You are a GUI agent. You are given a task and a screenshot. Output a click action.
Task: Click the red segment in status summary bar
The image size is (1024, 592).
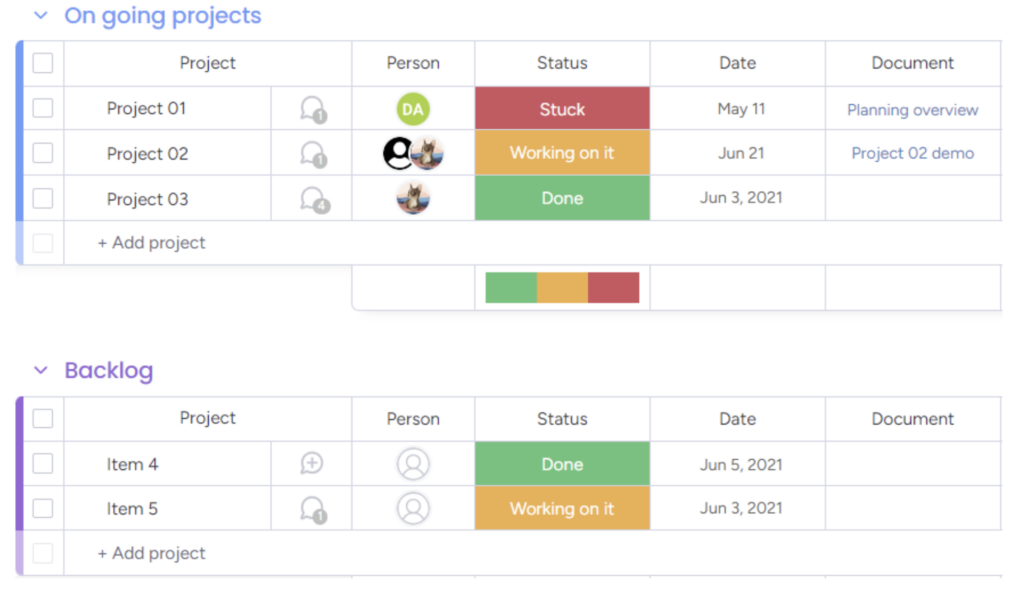tap(613, 288)
